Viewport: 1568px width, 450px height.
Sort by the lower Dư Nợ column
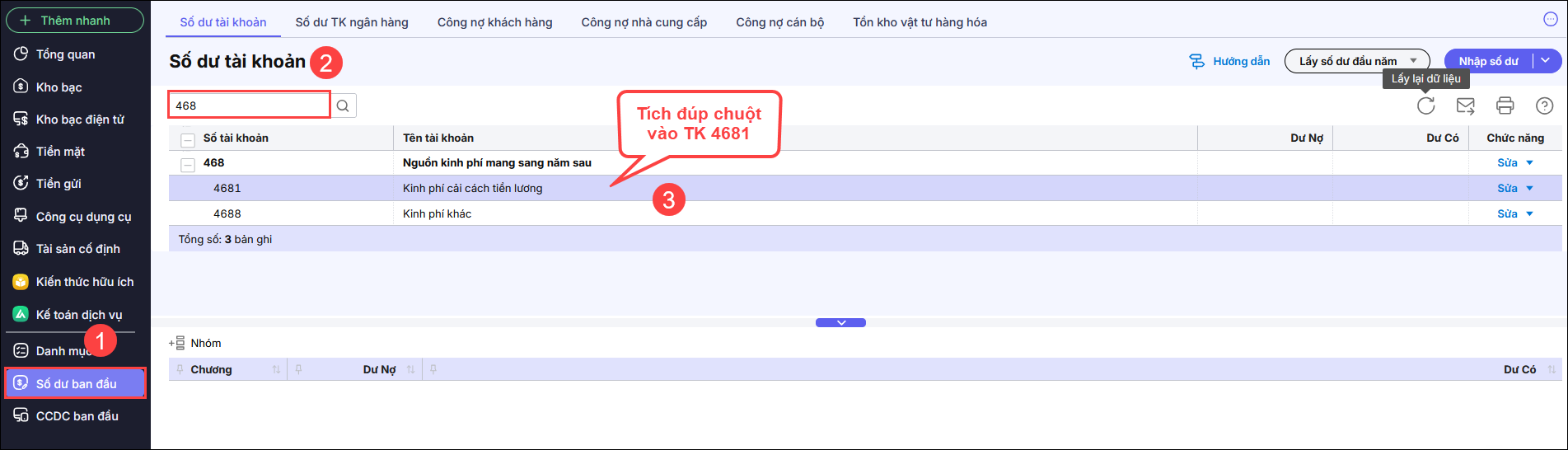tap(410, 370)
